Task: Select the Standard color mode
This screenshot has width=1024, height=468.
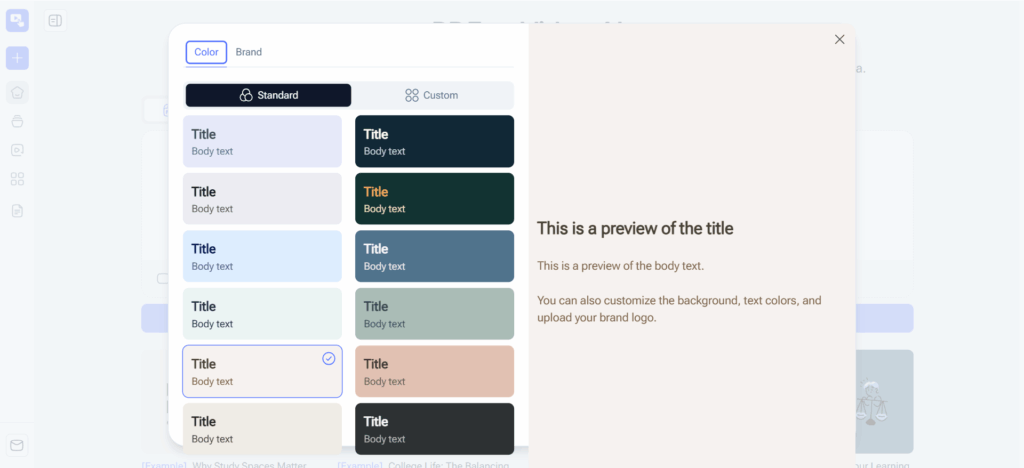Action: [x=268, y=95]
